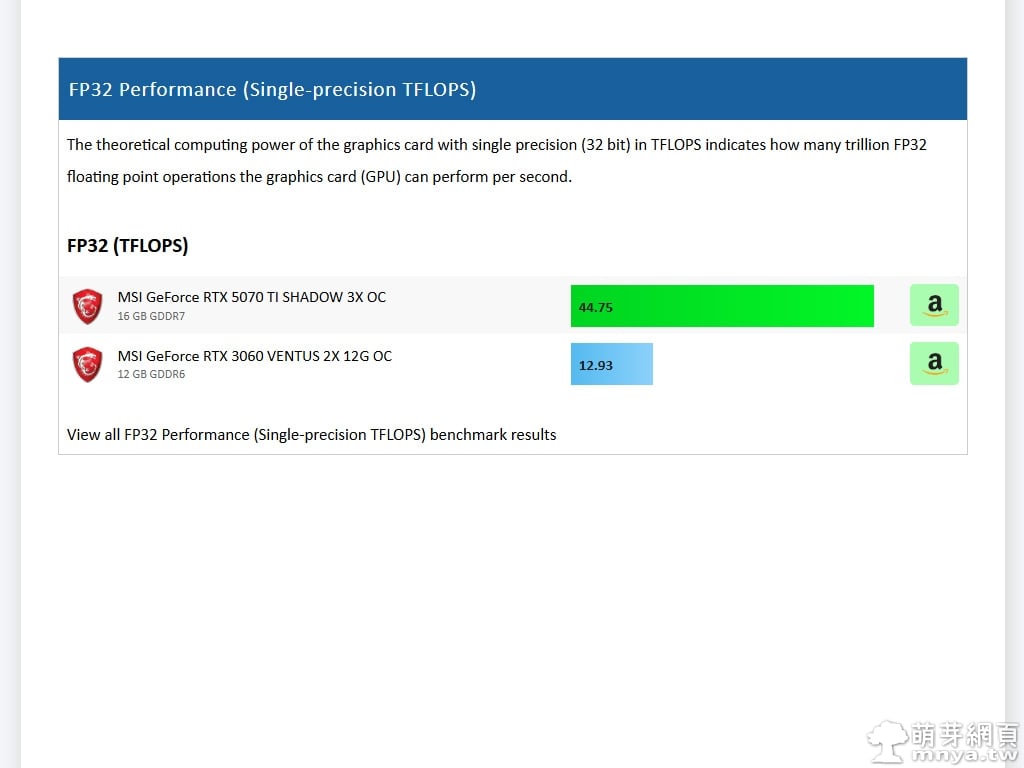
Task: Click the FP32 (TFLOPS) subheading
Action: coord(127,245)
